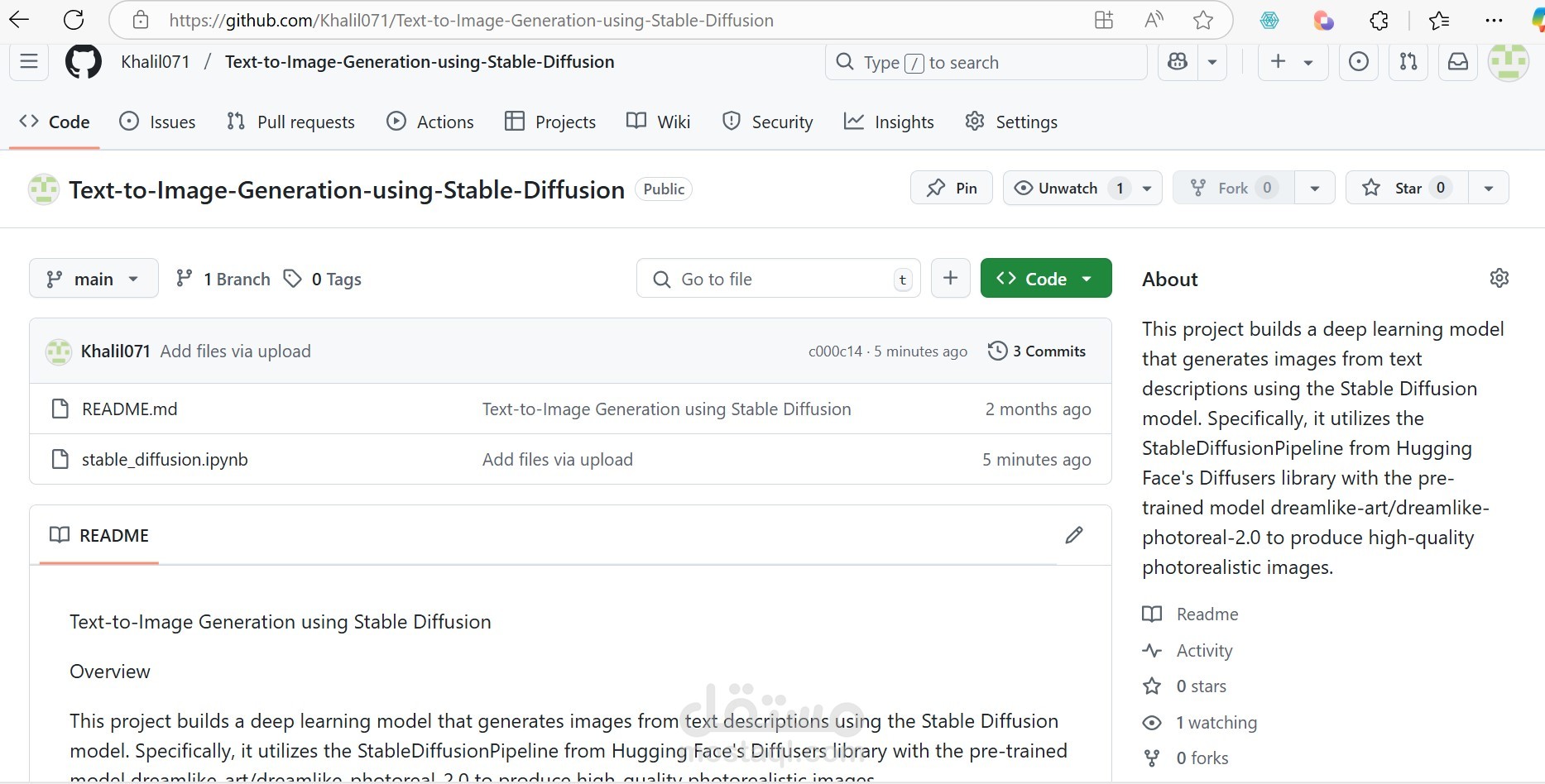Open the split screen browser icon
1545x784 pixels.
click(x=1104, y=20)
